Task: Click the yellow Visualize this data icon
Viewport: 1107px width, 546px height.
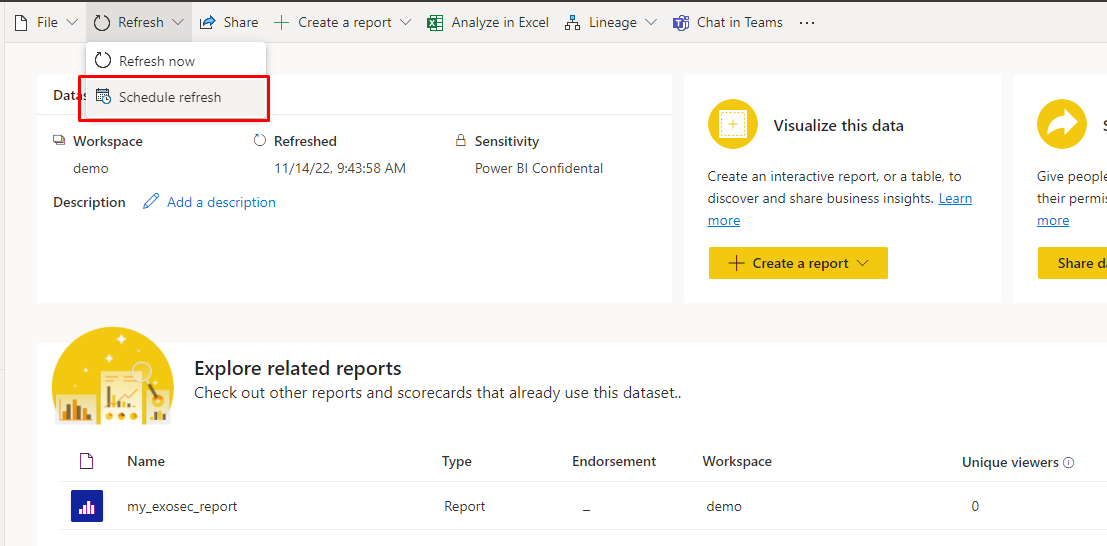Action: coord(733,125)
